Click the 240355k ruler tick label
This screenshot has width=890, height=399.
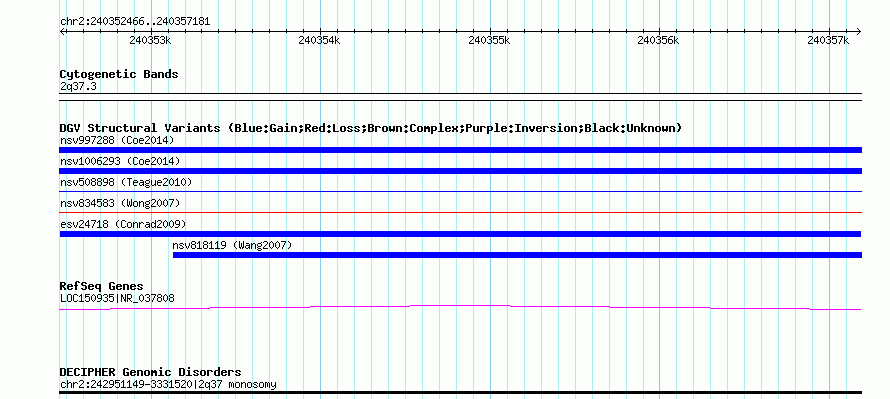[489, 40]
